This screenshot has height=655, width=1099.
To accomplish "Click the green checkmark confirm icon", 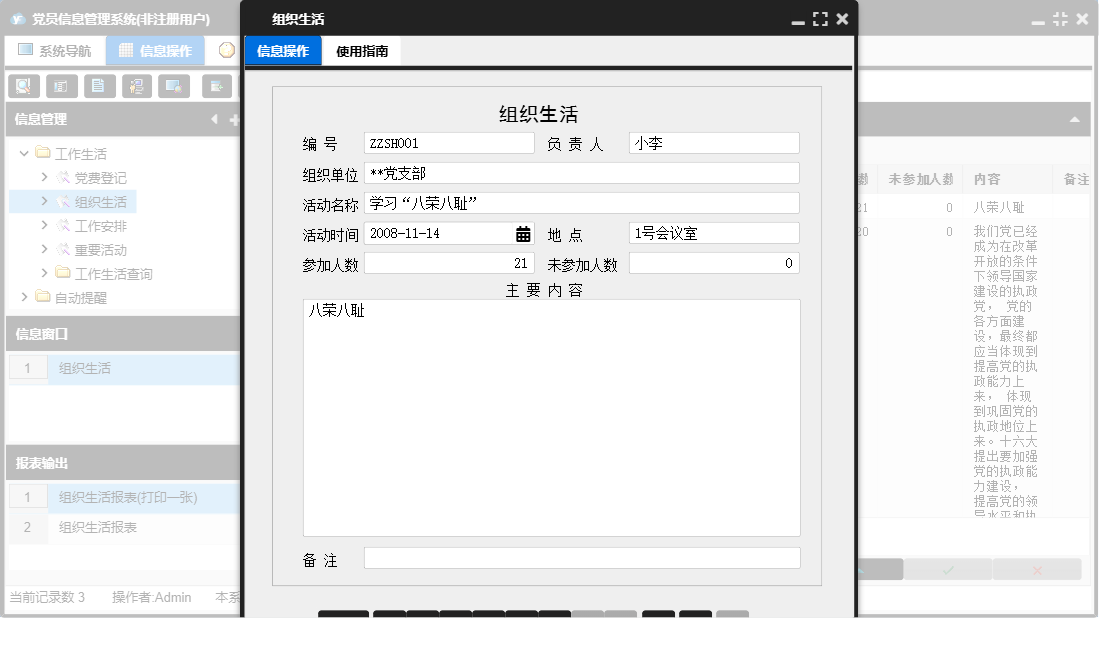I will click(x=947, y=568).
